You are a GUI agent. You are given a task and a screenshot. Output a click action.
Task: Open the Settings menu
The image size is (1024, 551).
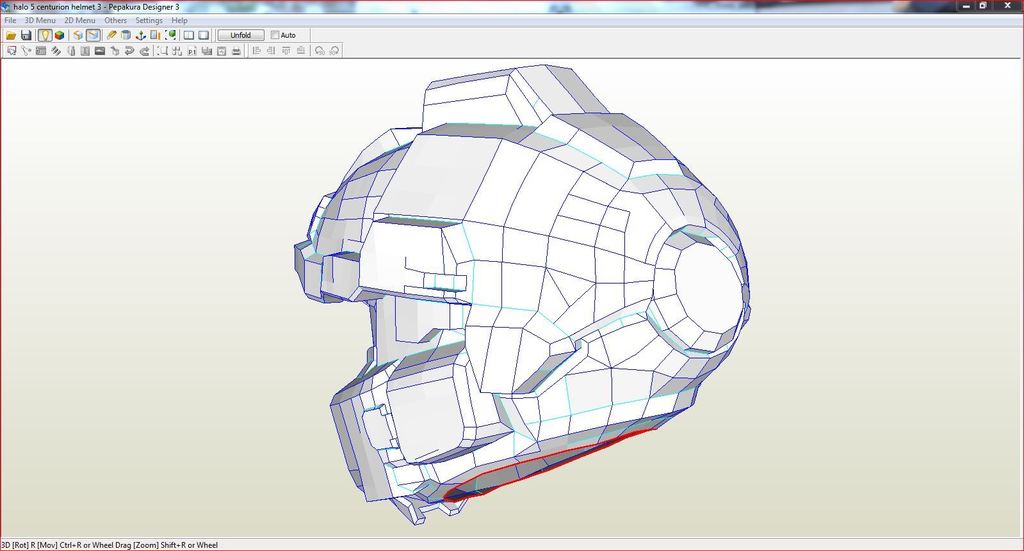[149, 20]
